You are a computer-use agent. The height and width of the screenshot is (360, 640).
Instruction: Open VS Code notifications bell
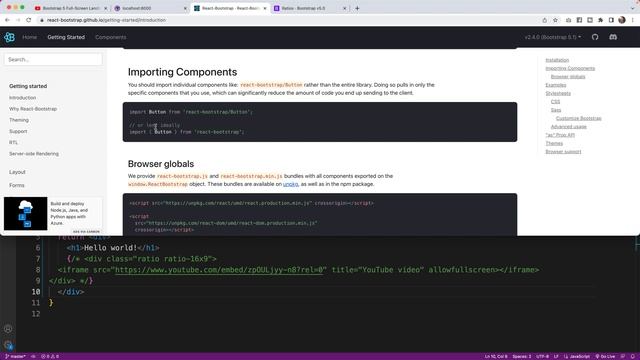(x=633, y=356)
